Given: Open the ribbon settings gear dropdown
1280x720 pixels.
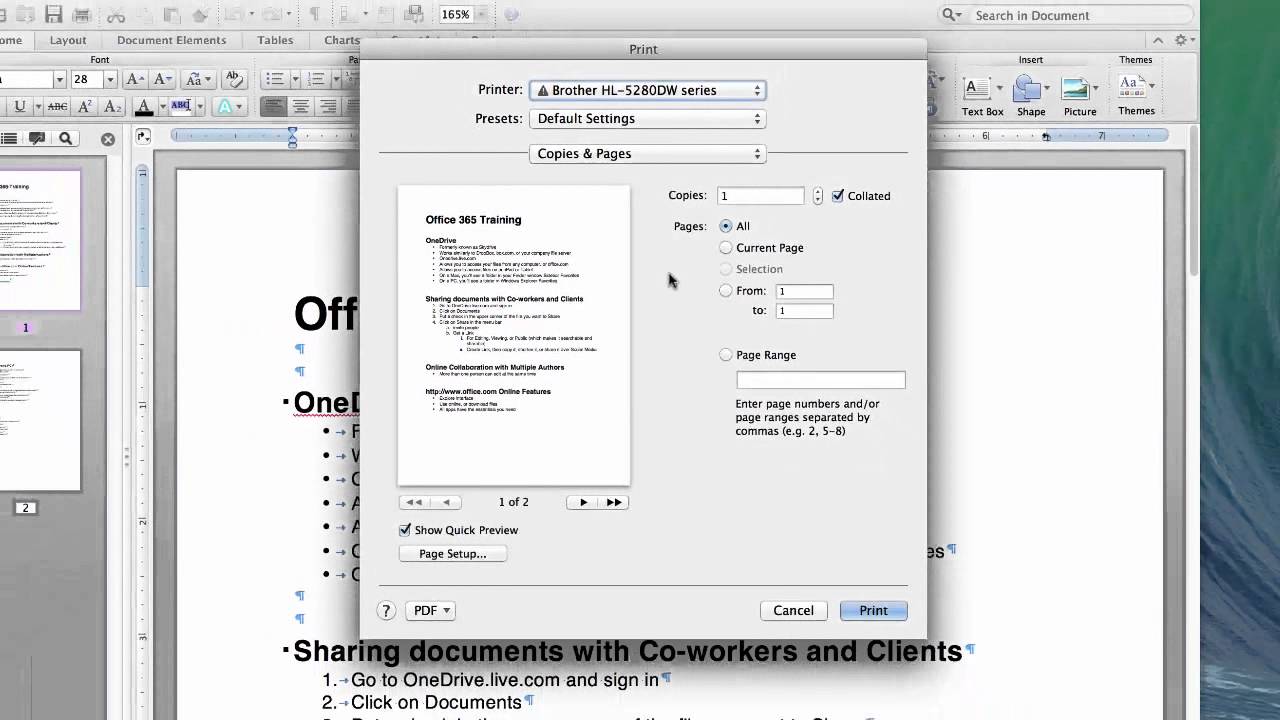Looking at the screenshot, I should tap(1184, 40).
